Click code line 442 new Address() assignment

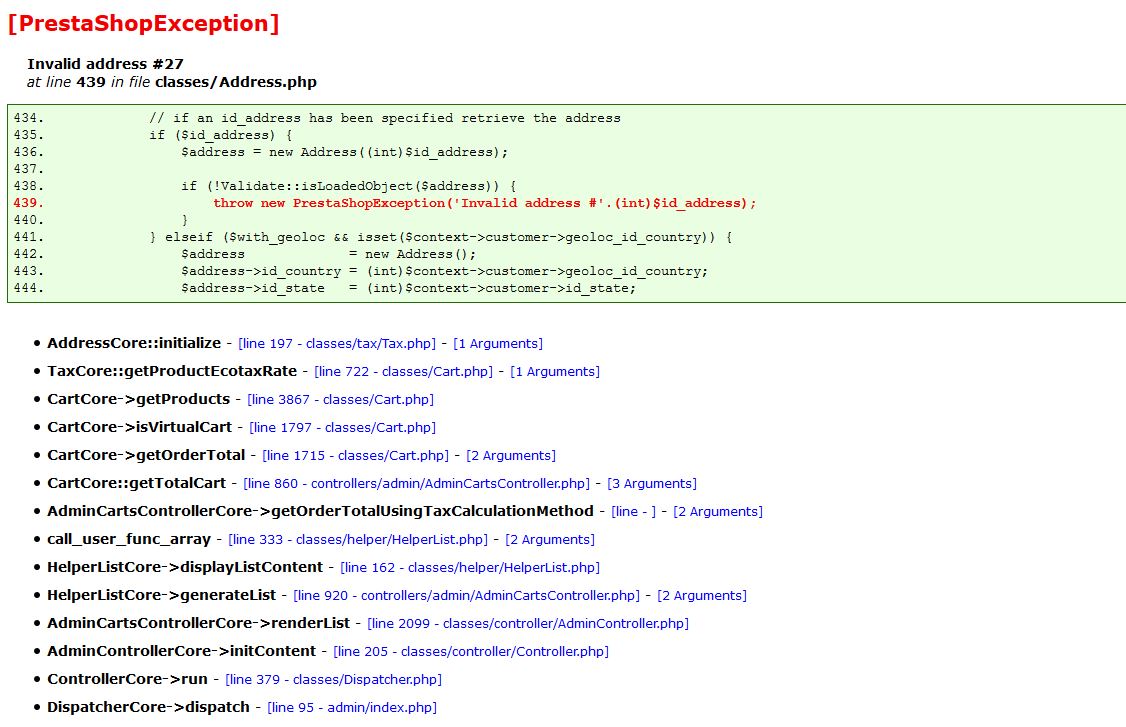[x=329, y=254]
